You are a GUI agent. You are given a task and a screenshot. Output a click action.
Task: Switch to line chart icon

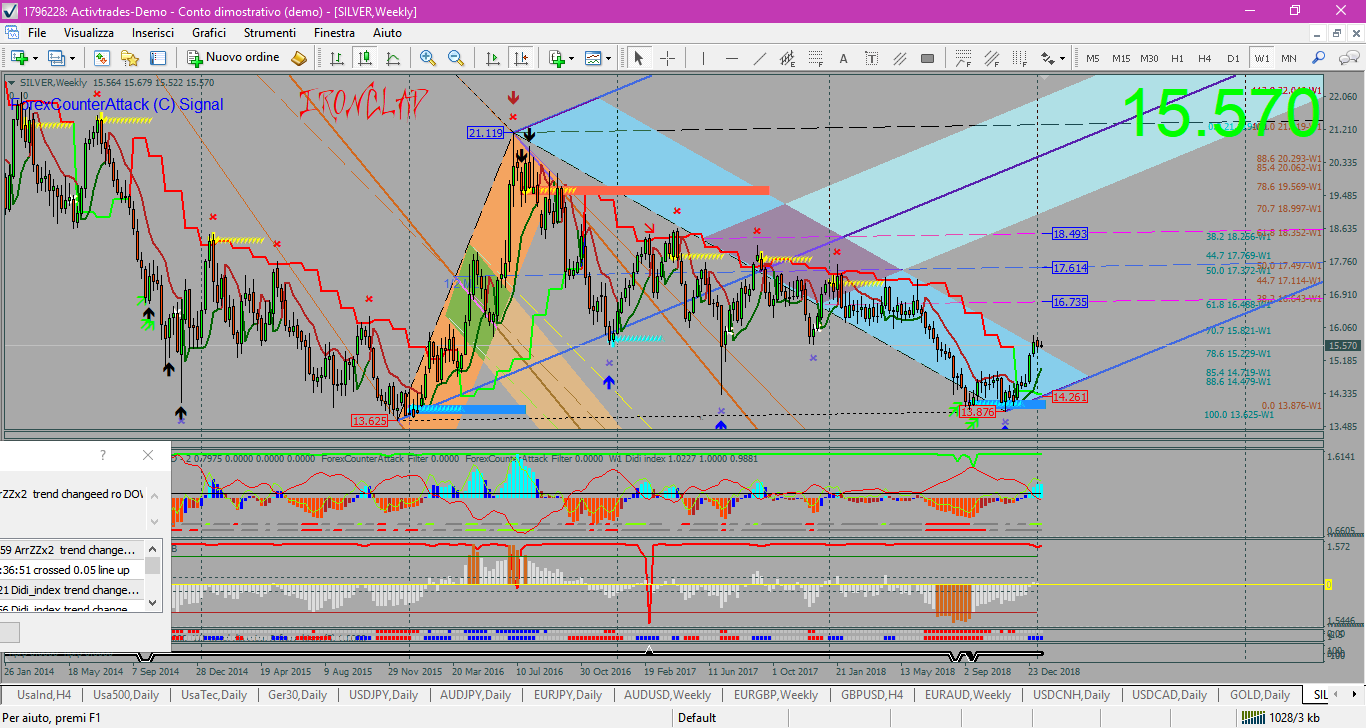coord(393,58)
